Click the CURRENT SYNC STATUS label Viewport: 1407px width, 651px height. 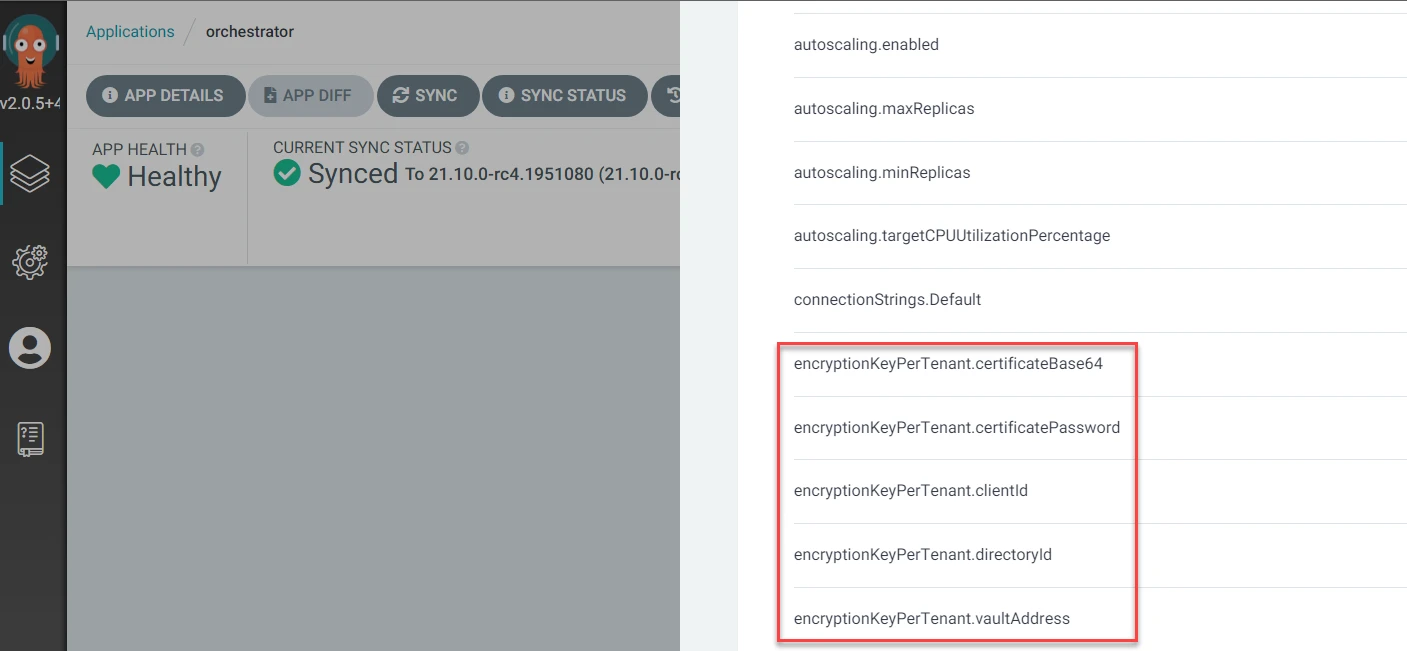click(x=362, y=148)
